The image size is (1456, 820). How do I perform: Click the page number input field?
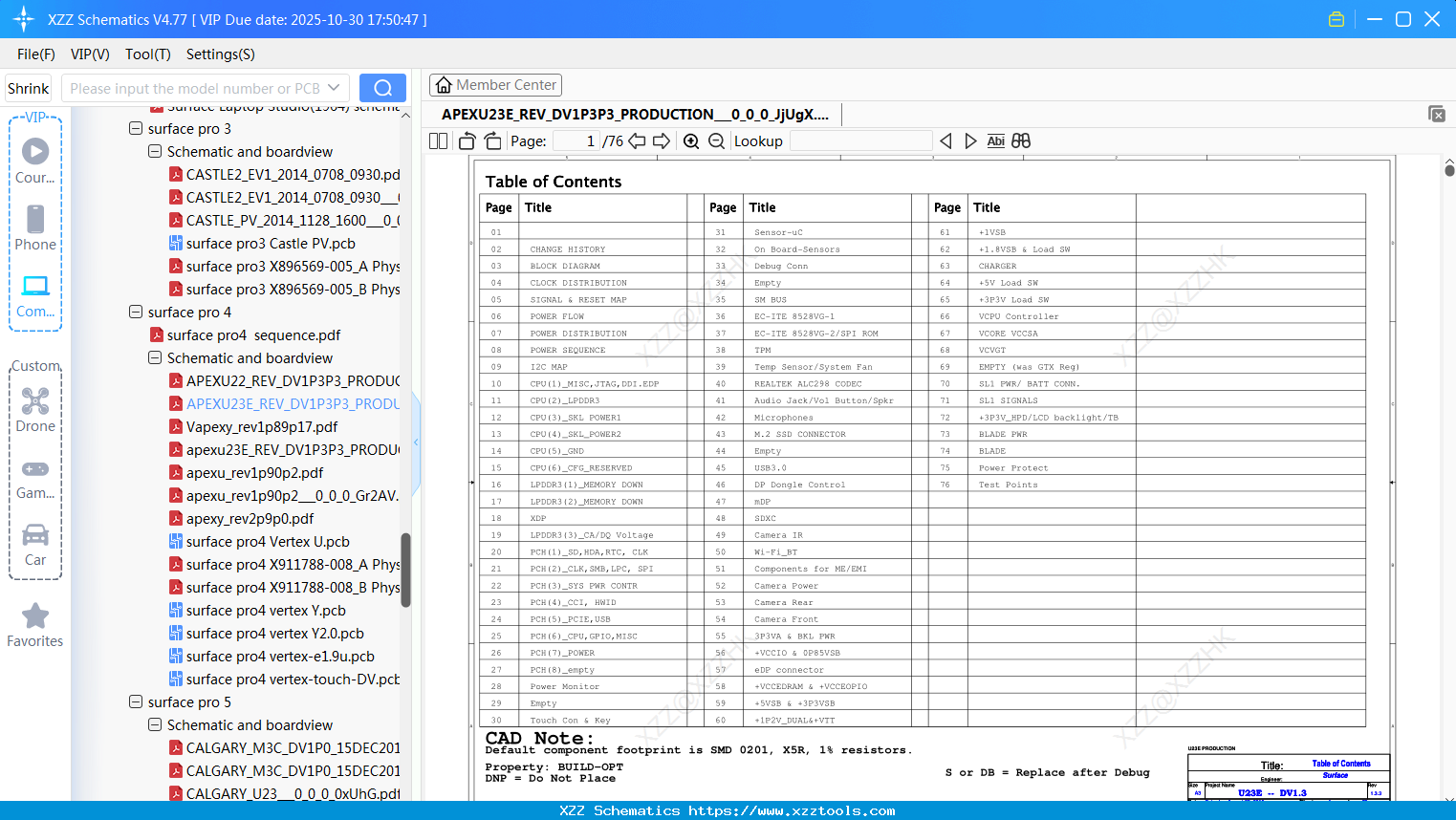576,141
